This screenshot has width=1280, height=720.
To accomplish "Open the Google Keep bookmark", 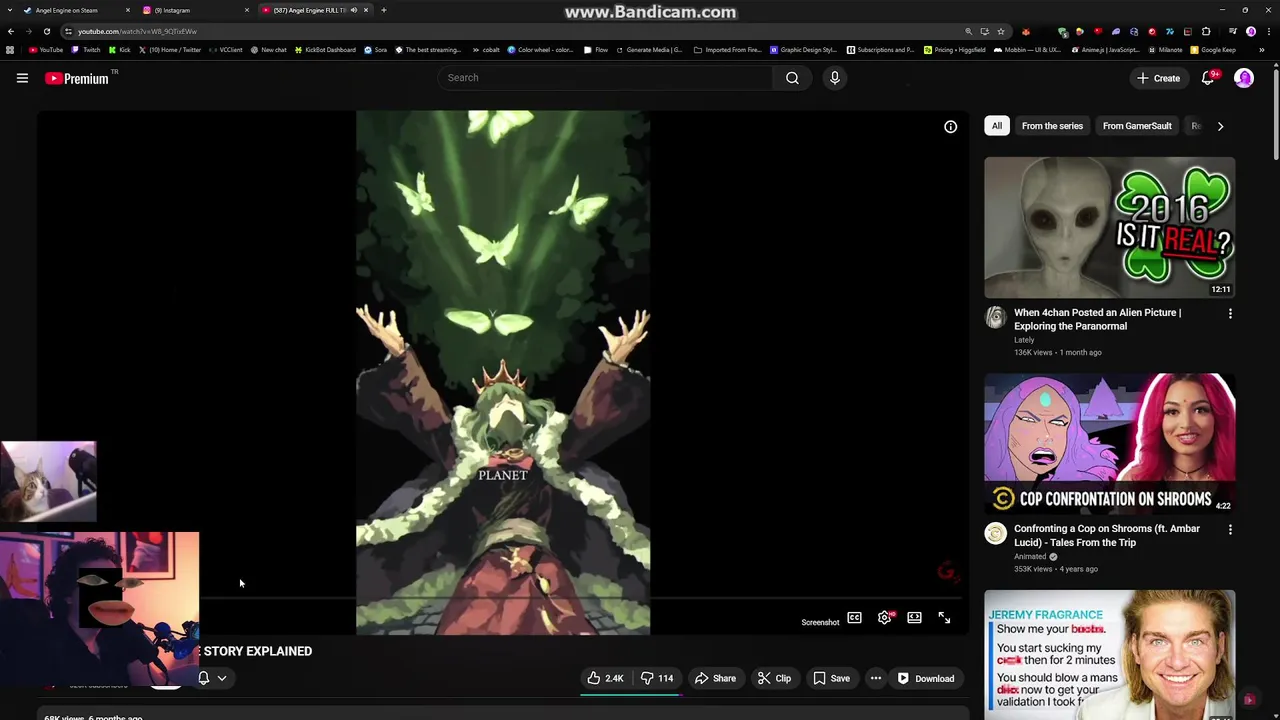I will tap(1213, 50).
